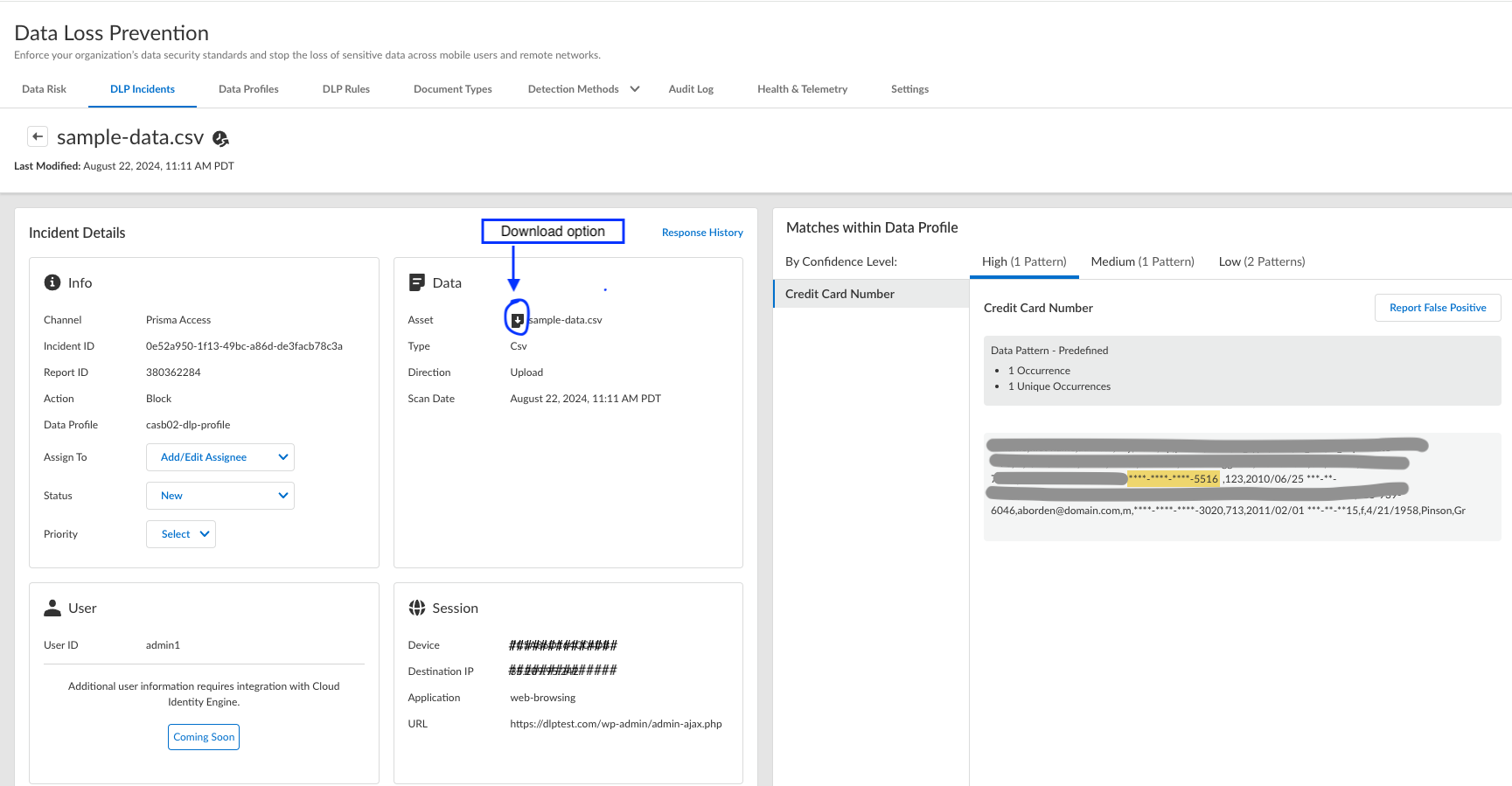Open the Response History link

(x=702, y=233)
